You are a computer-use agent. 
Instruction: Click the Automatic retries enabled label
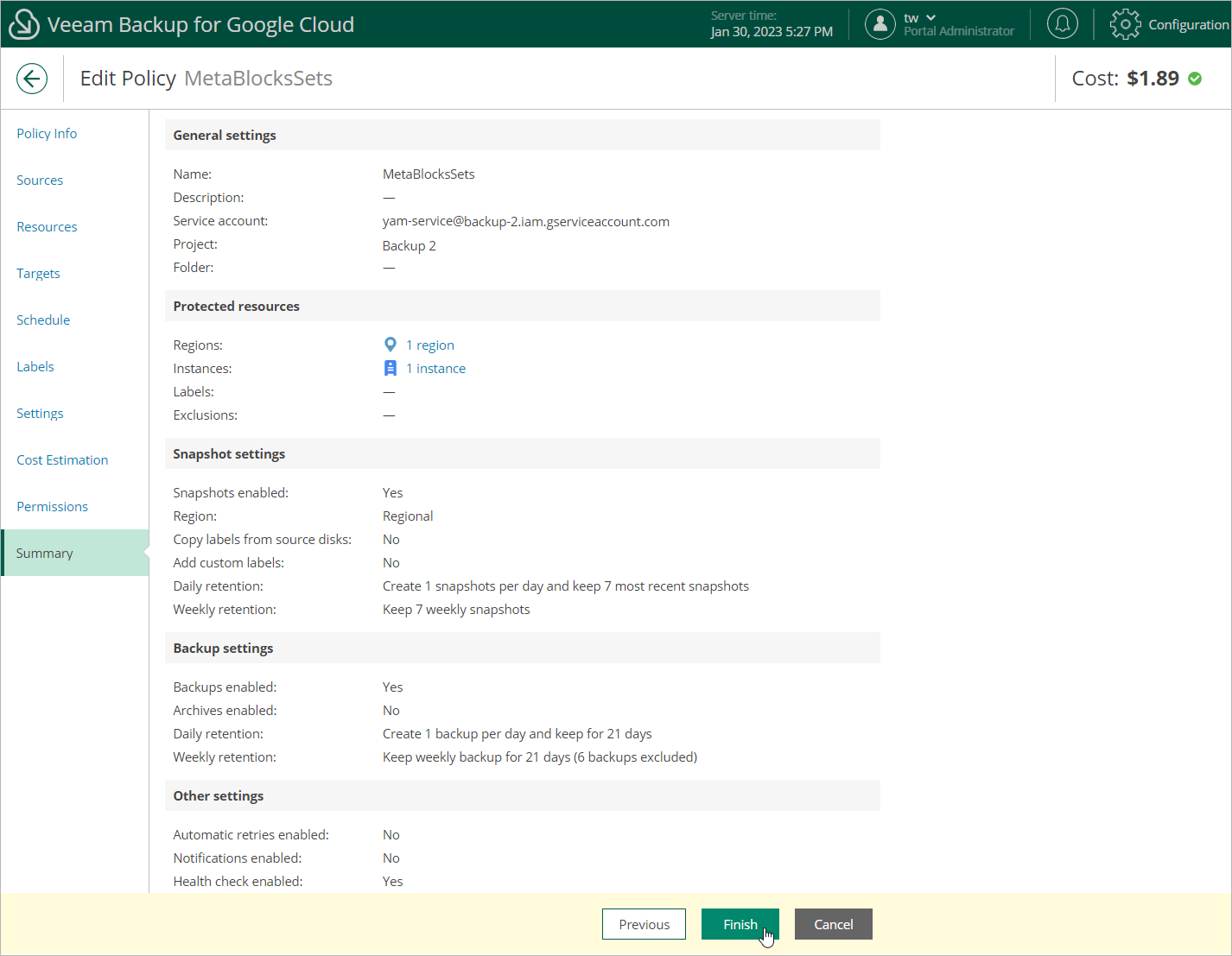coord(251,834)
